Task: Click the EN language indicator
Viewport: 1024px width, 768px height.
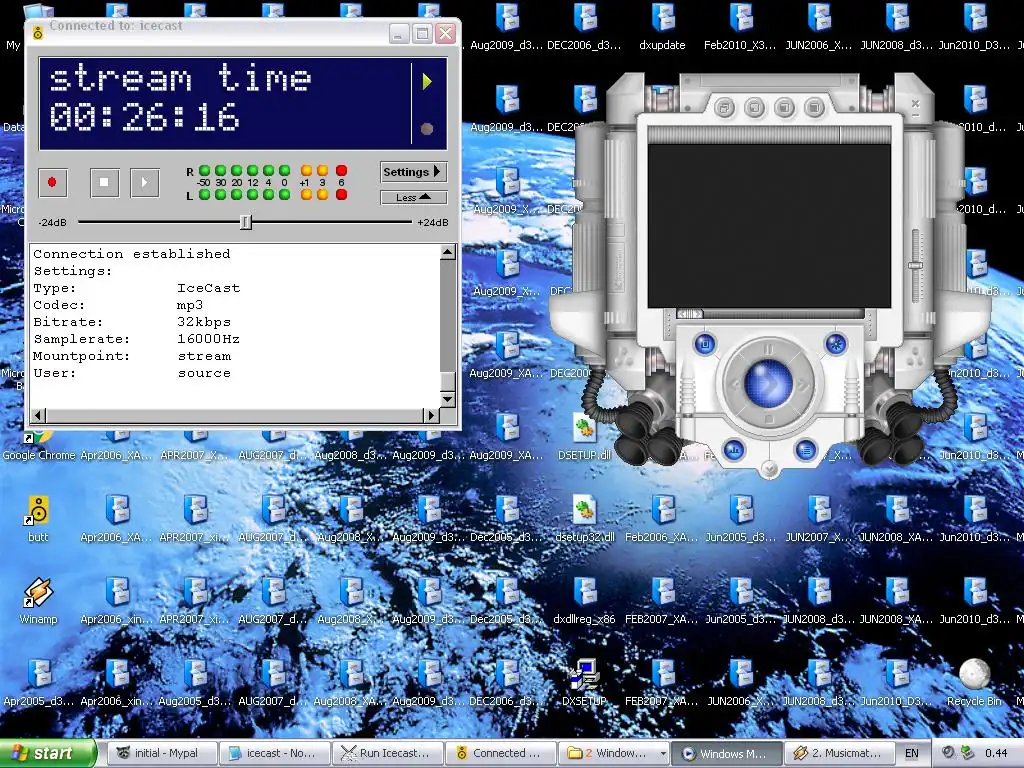Action: [x=912, y=753]
